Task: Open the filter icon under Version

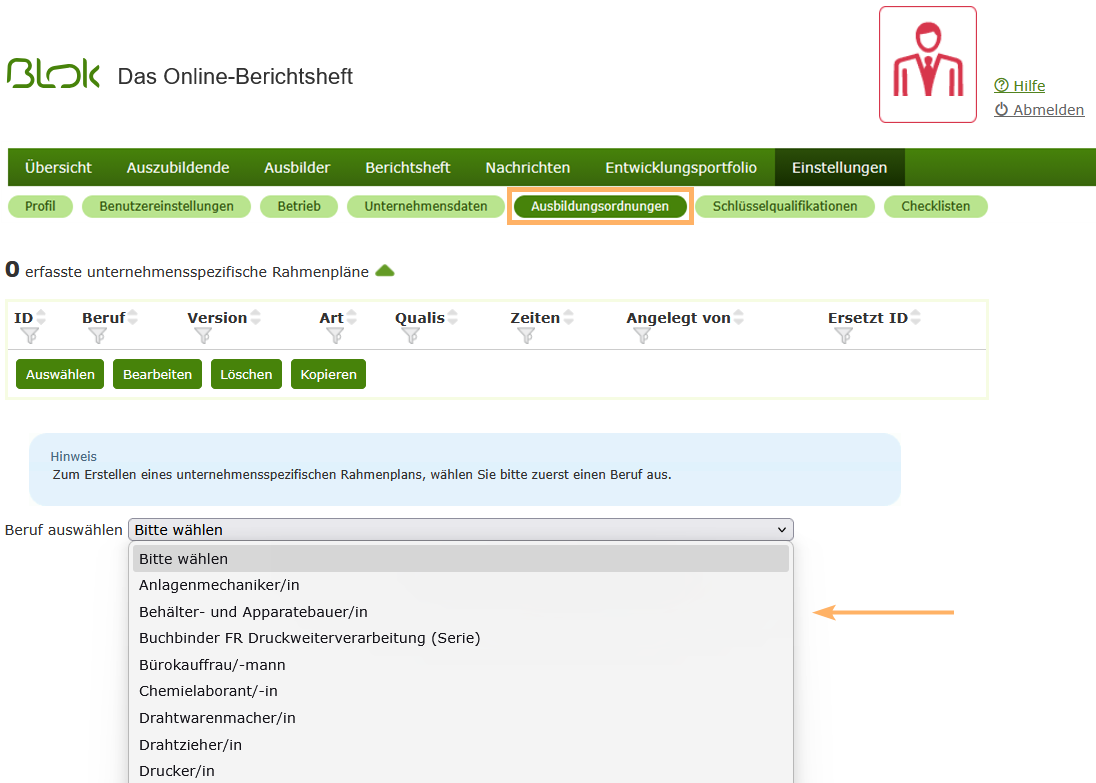Action: pos(203,336)
